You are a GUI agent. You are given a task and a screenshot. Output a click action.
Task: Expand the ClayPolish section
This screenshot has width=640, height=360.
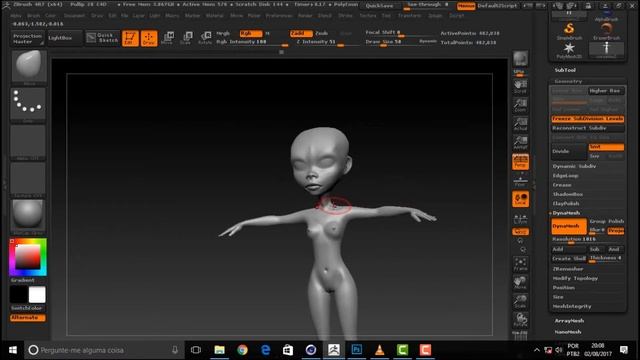tap(566, 203)
